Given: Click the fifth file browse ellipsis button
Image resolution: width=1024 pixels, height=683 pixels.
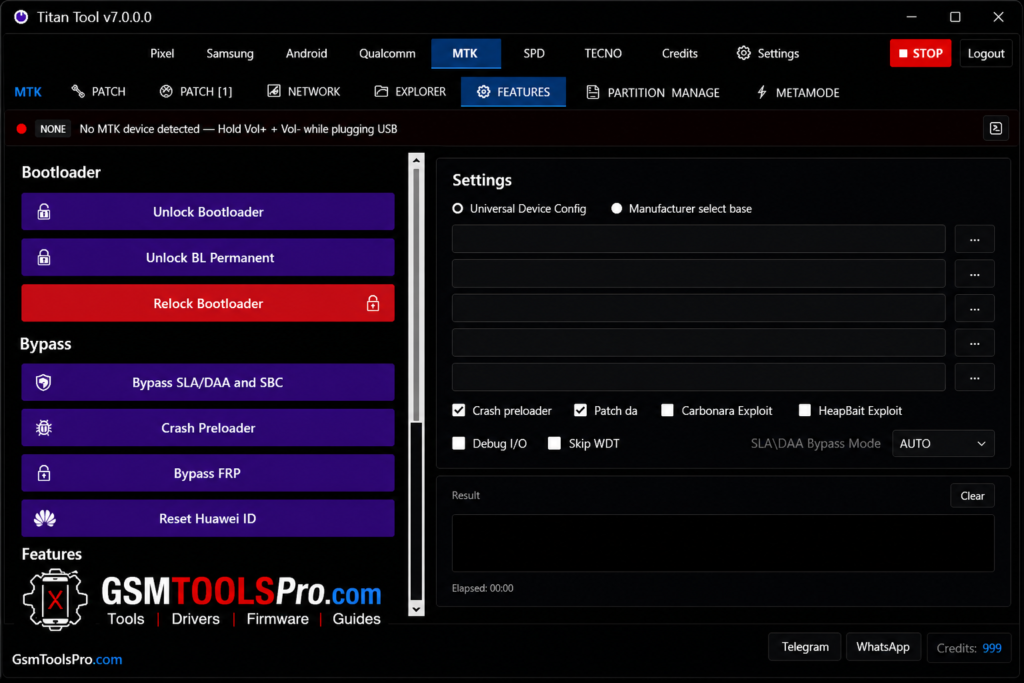Looking at the screenshot, I should [974, 377].
